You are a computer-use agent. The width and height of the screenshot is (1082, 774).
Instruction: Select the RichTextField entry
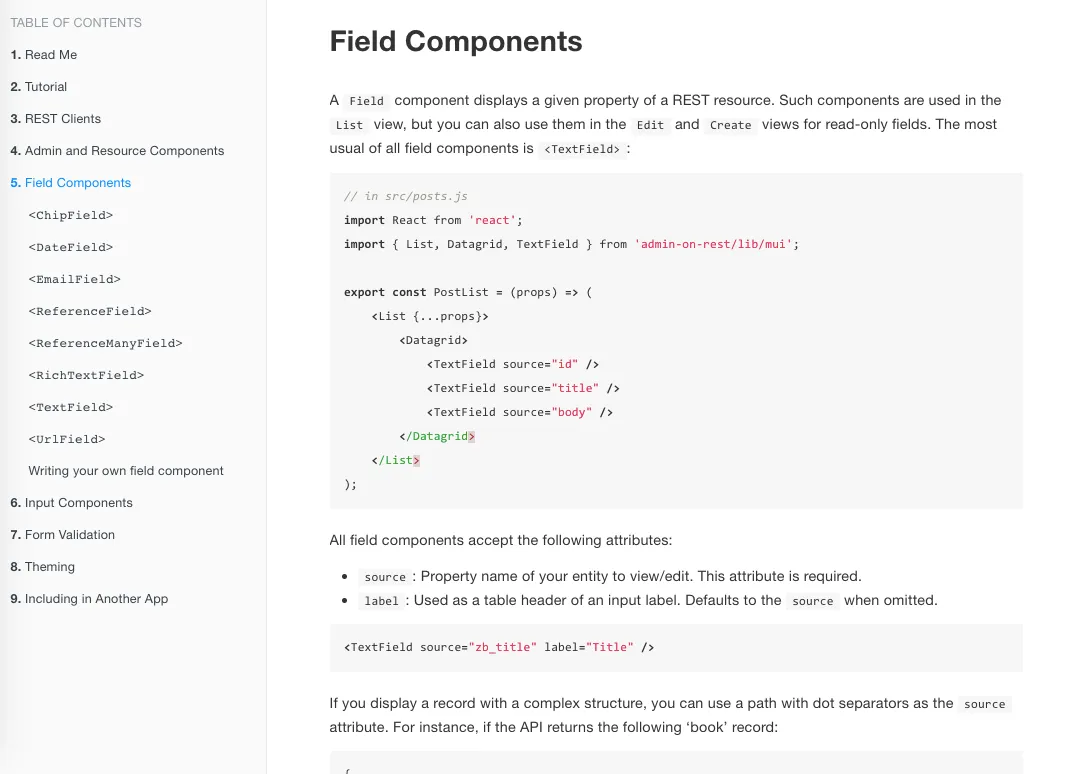(x=86, y=375)
